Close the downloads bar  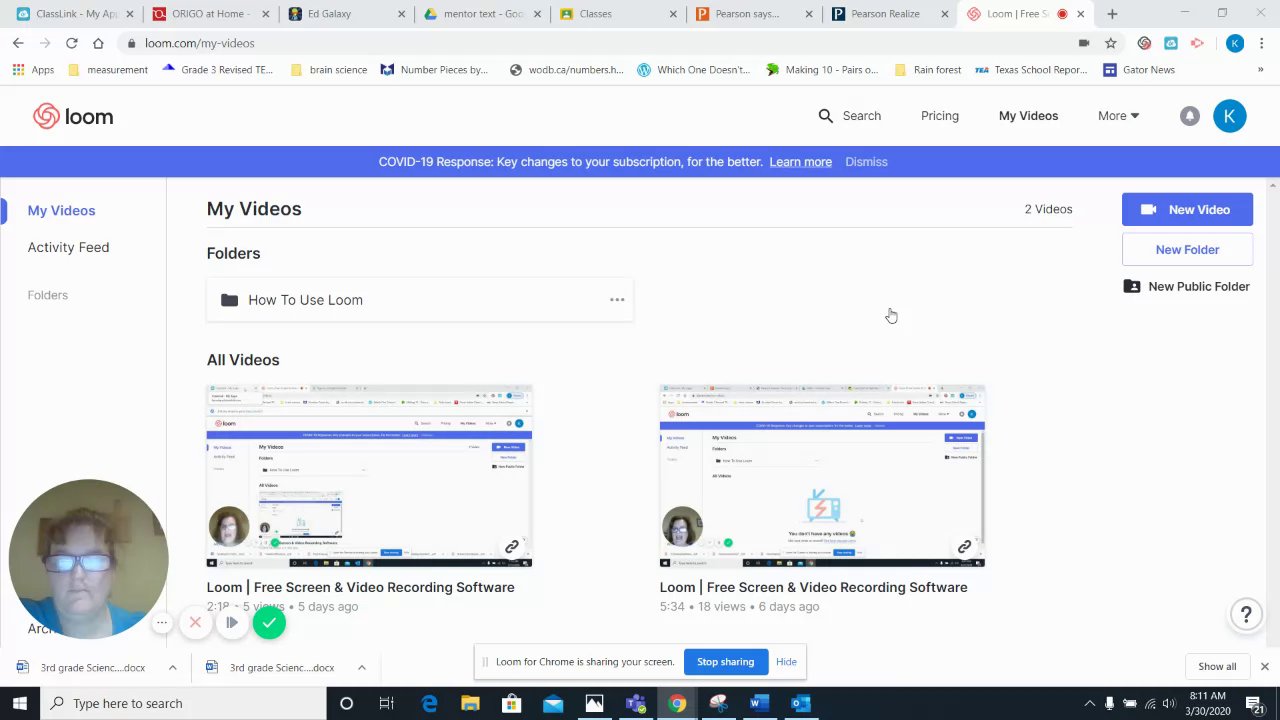(1264, 667)
